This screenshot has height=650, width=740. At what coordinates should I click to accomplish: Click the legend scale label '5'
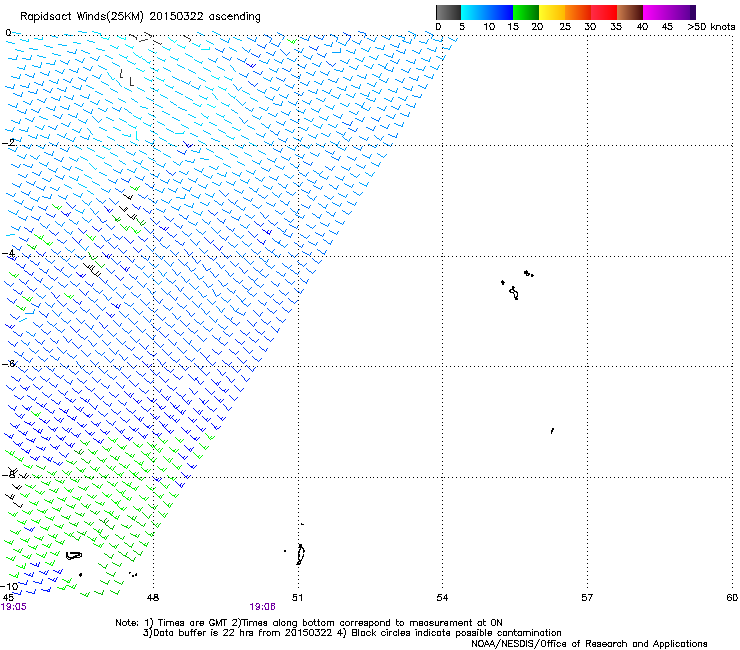pyautogui.click(x=462, y=27)
